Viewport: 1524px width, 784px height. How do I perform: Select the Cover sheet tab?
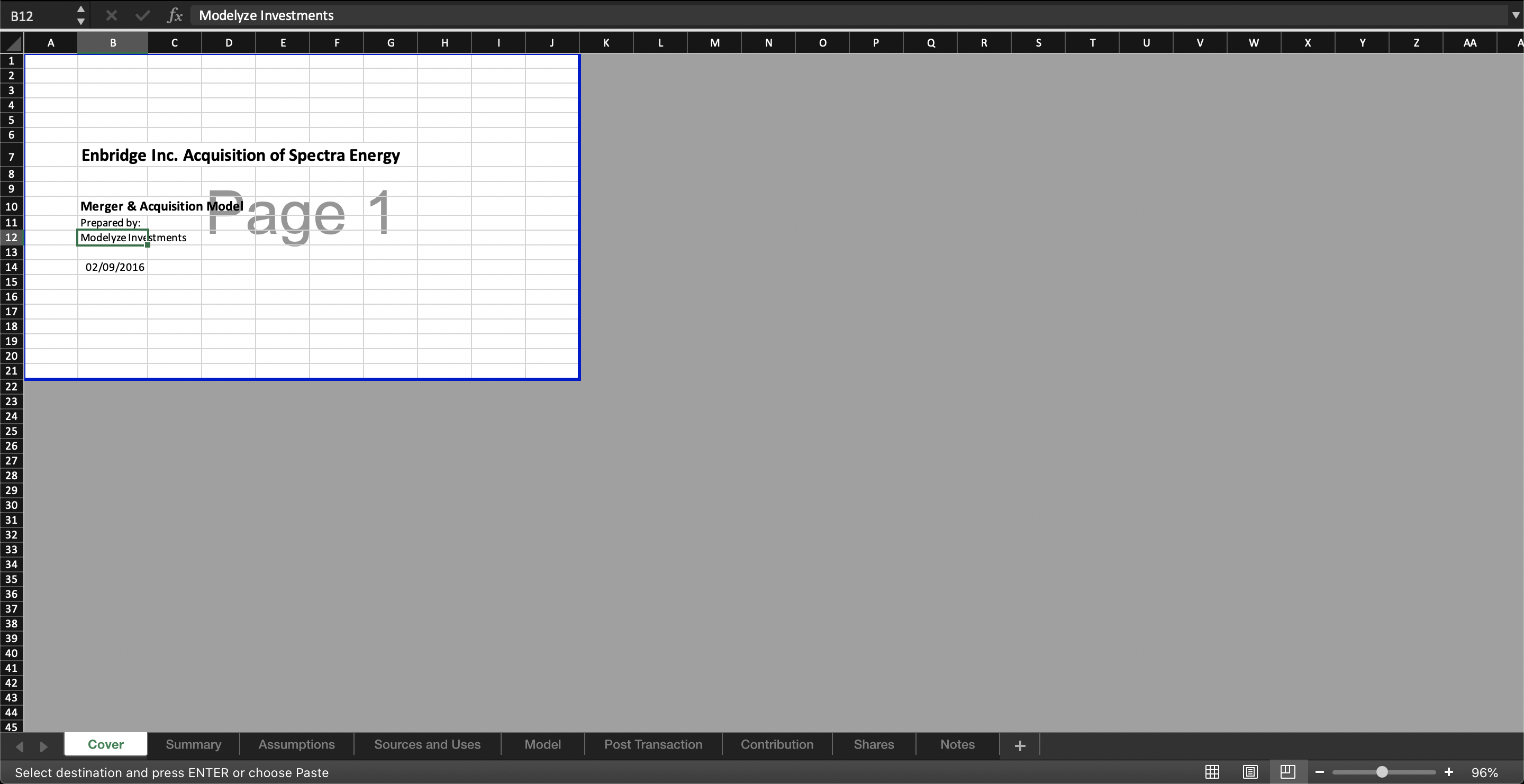click(x=106, y=744)
